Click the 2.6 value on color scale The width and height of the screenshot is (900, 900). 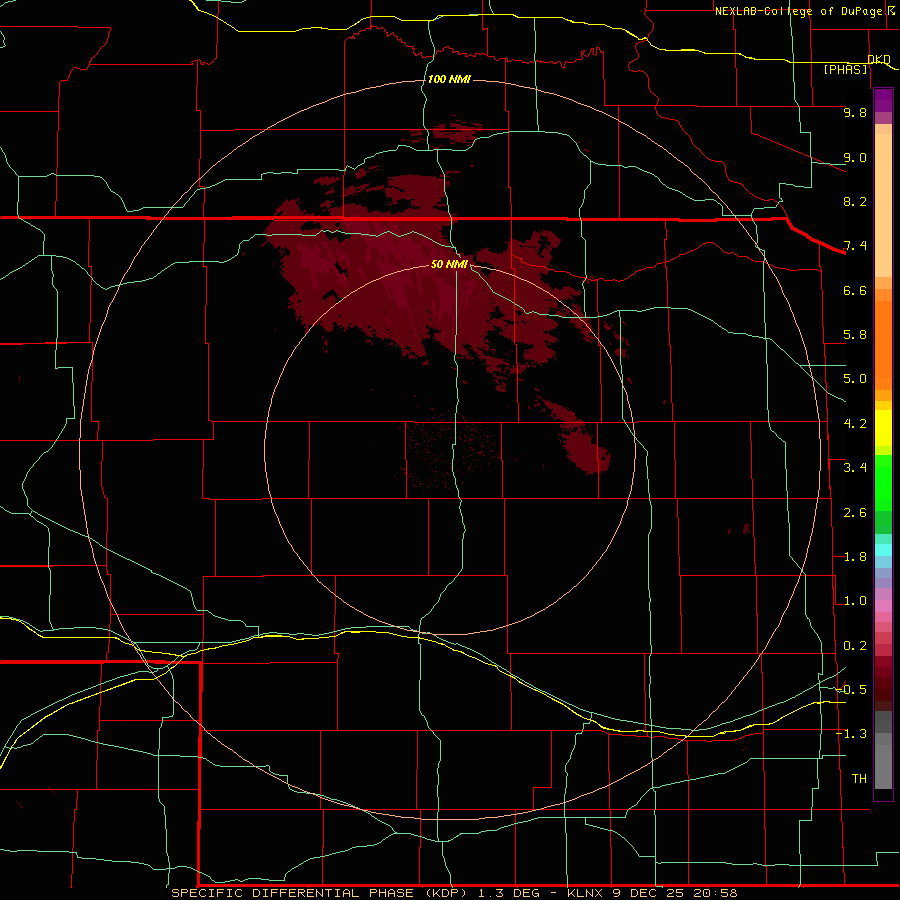click(855, 513)
